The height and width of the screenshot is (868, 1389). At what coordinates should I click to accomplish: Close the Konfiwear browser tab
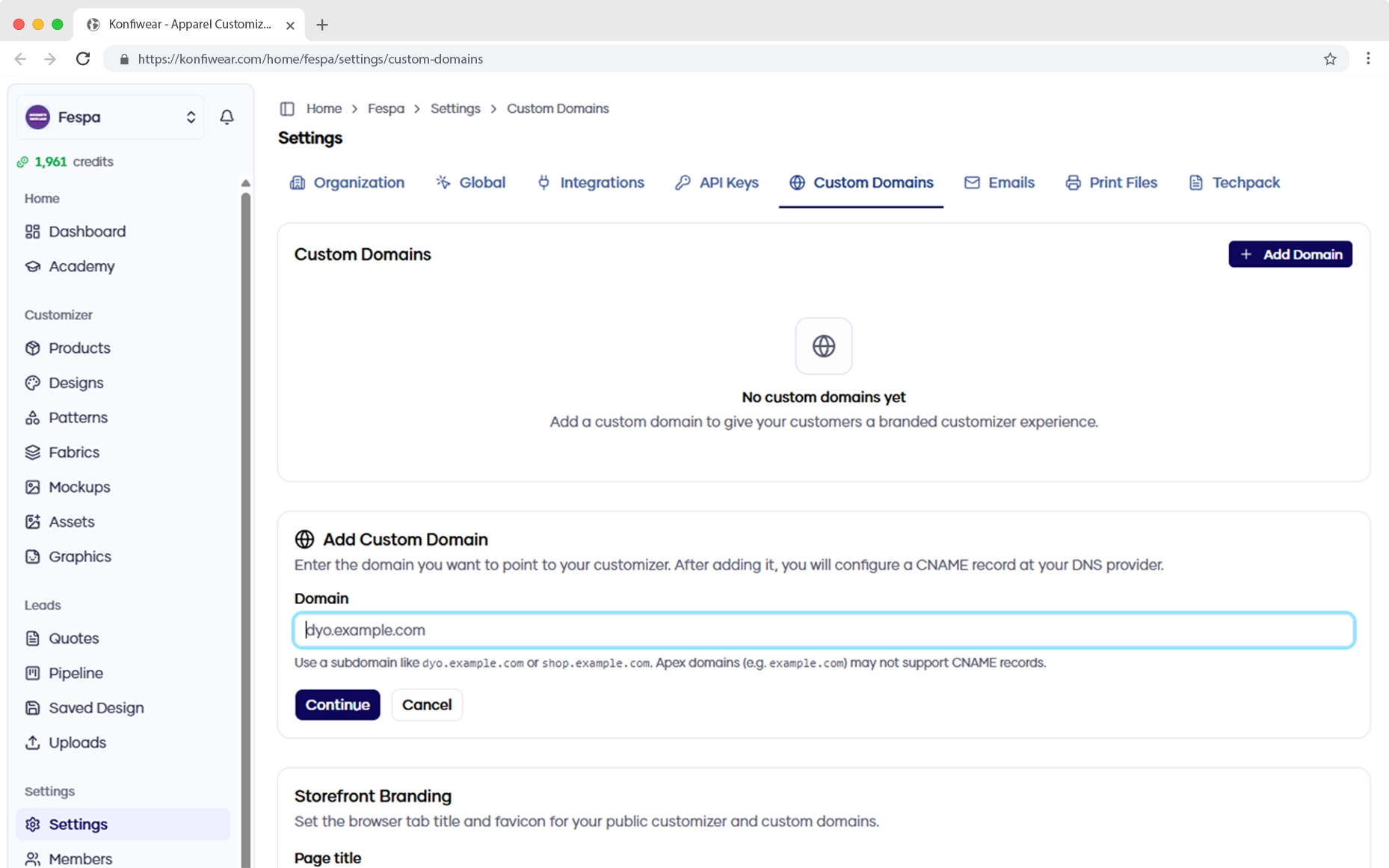[290, 25]
